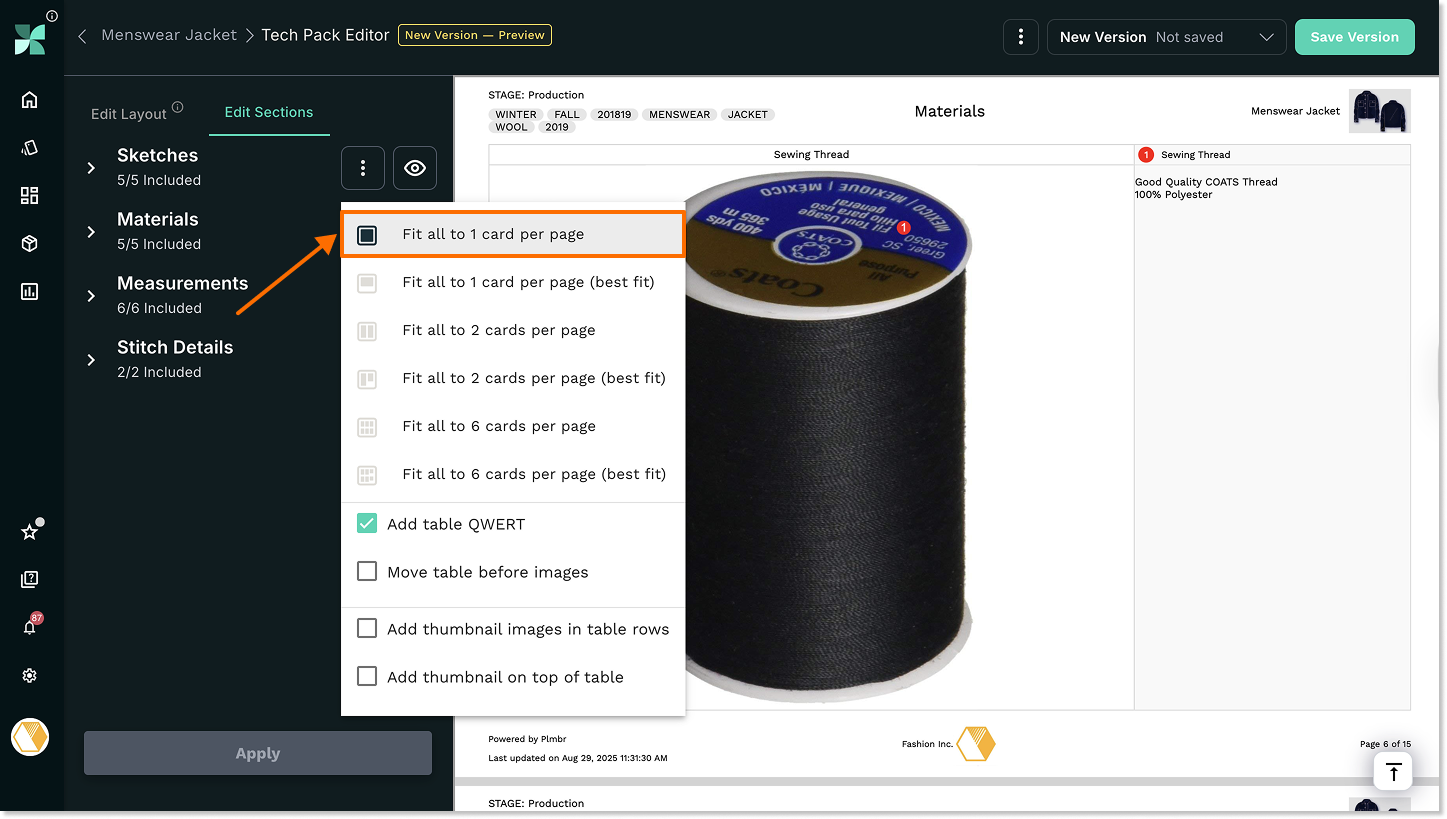The image size is (1447, 819).
Task: Switch to the Edit Layout tab
Action: [129, 113]
